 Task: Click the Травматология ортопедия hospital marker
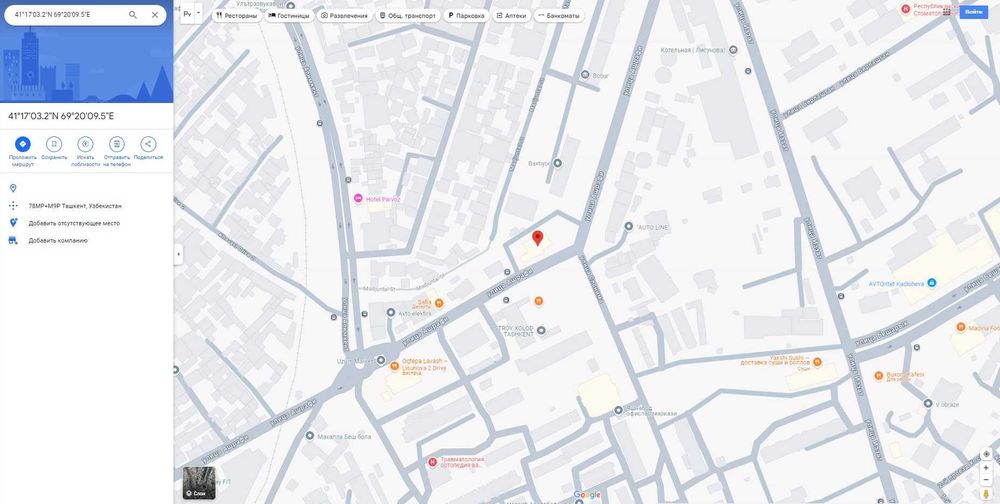click(432, 462)
